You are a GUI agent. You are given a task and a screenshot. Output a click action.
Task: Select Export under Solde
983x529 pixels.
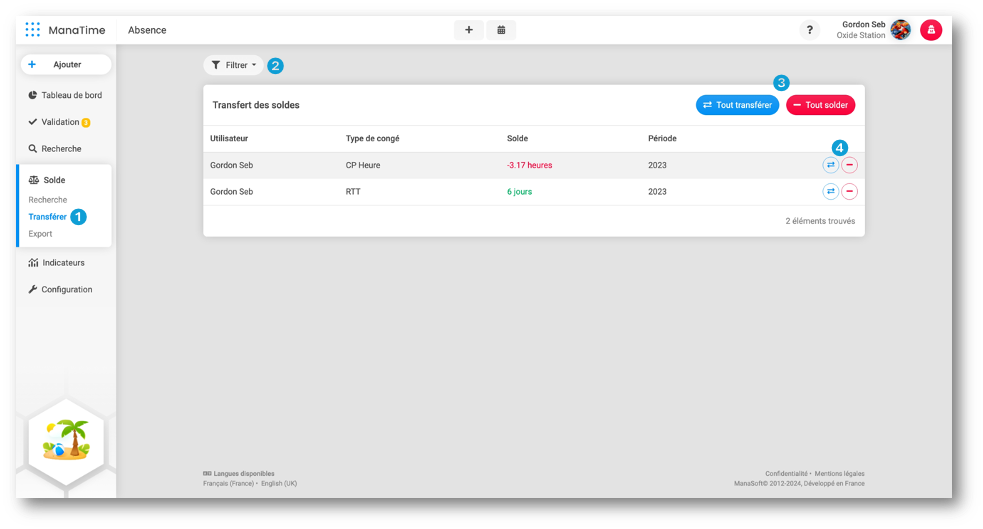pos(40,234)
